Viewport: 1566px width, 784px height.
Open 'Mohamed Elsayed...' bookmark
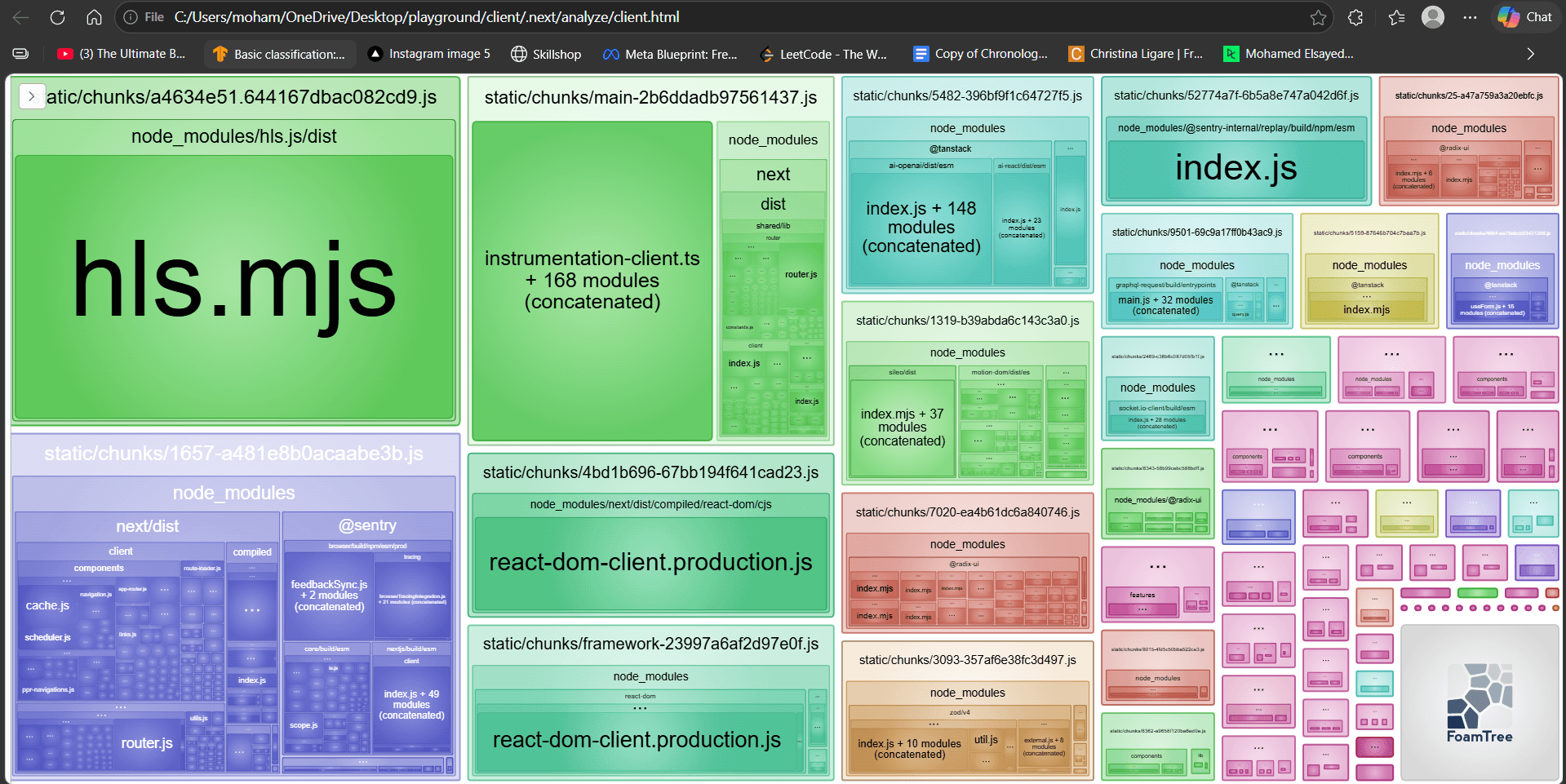click(1289, 54)
